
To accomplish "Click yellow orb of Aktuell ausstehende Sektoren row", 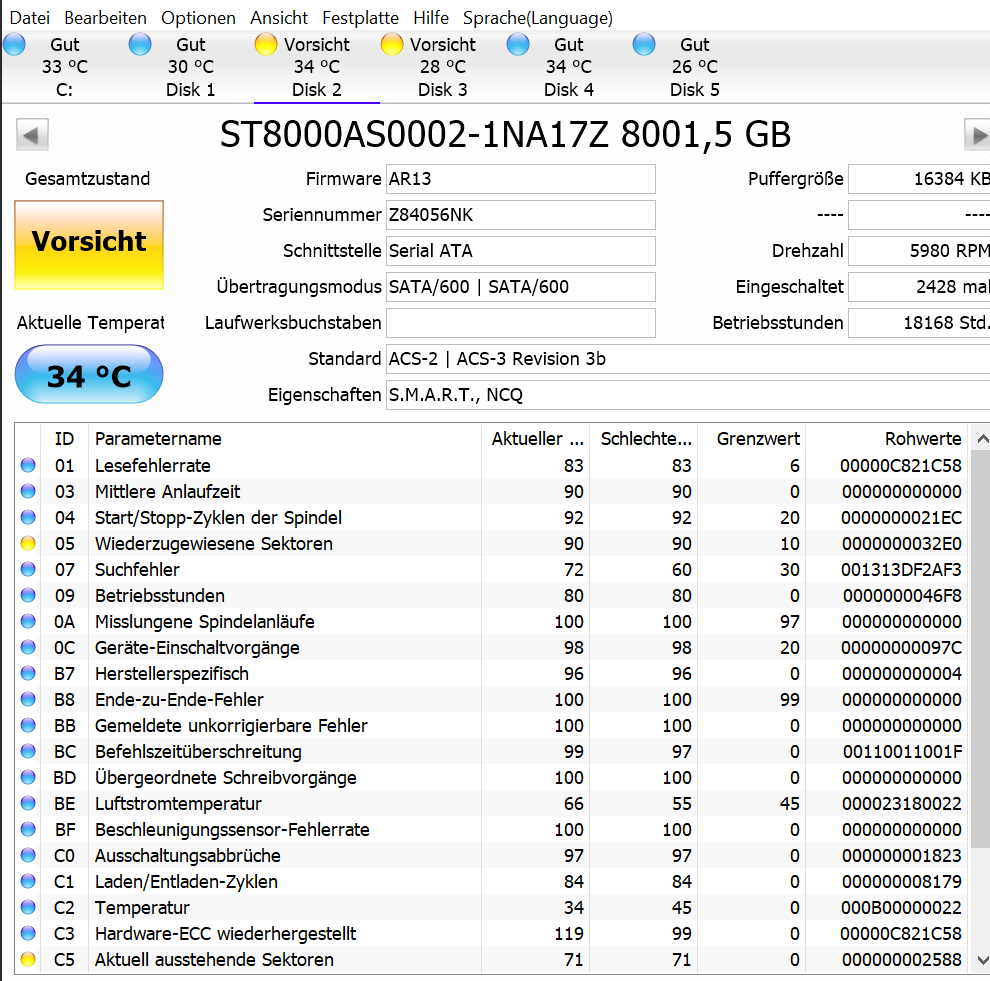I will [28, 960].
